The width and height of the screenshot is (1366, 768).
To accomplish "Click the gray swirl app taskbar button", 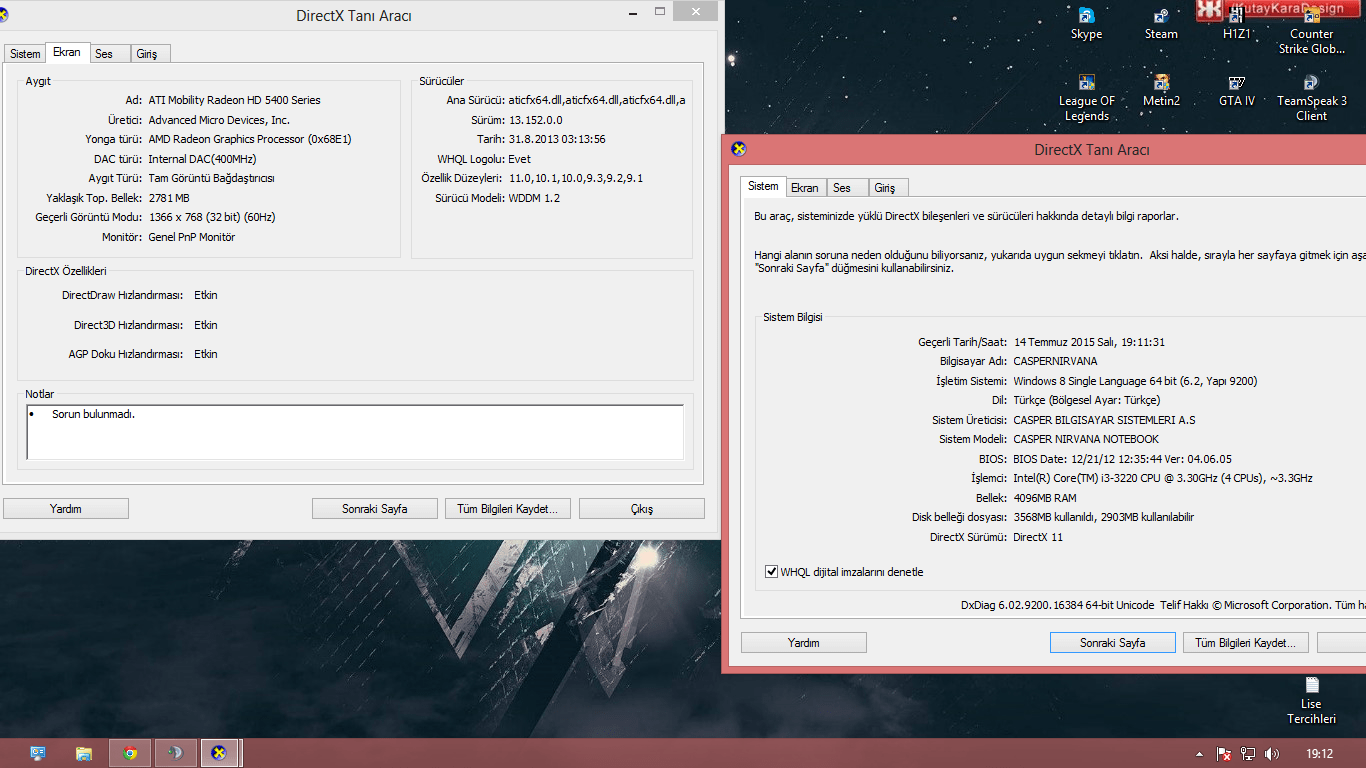I will pos(175,753).
